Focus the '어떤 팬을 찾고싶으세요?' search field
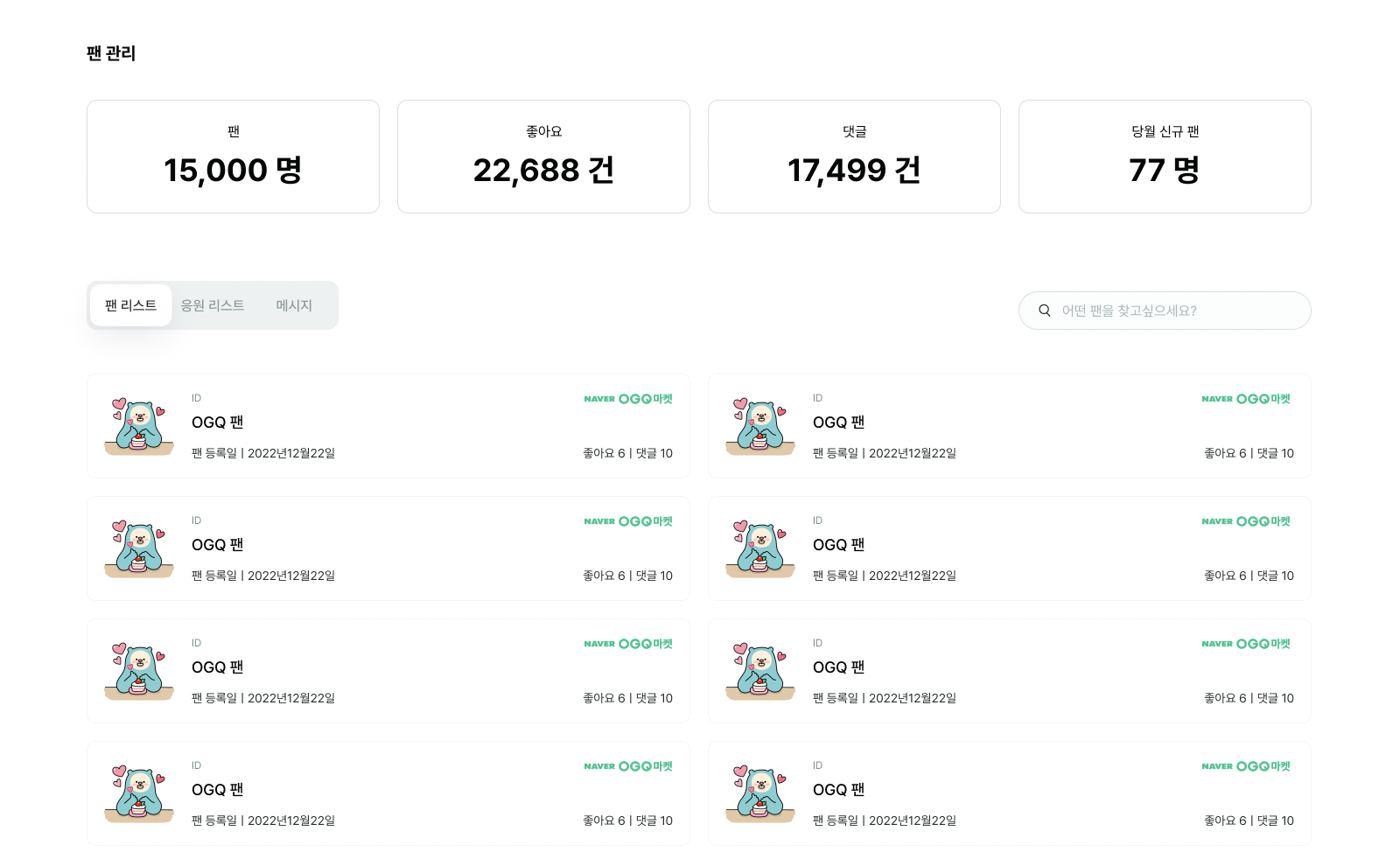 point(1172,311)
